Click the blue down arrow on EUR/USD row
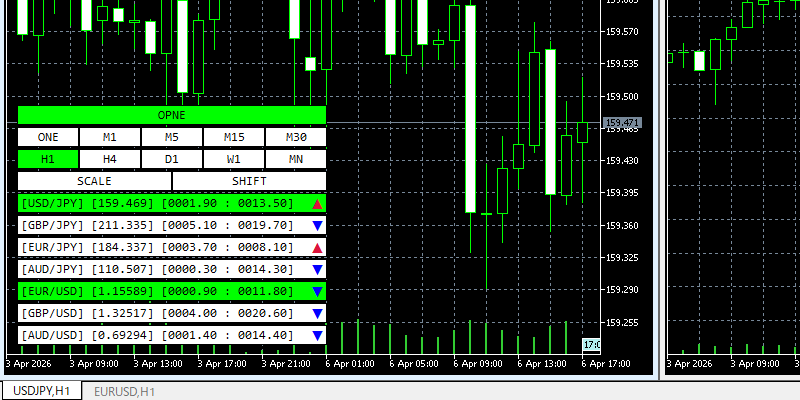Screen dimensions: 800x400 [317, 292]
